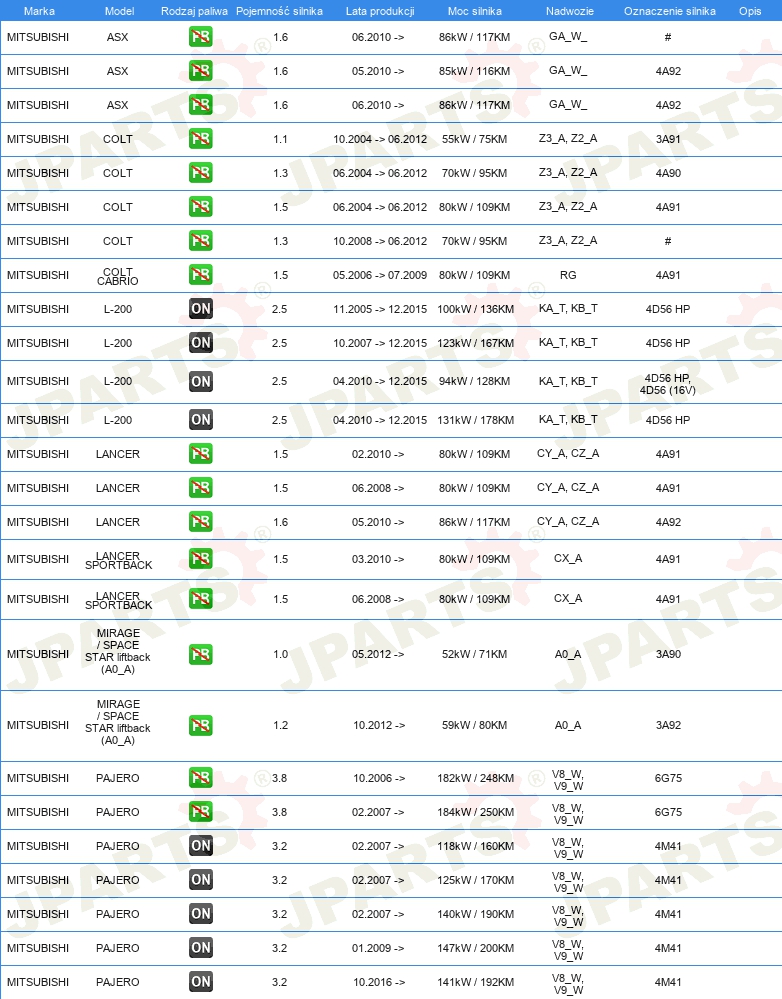Screen dimensions: 782x999
Task: Select the 10.2016 -> production date cell
Action: click(379, 982)
